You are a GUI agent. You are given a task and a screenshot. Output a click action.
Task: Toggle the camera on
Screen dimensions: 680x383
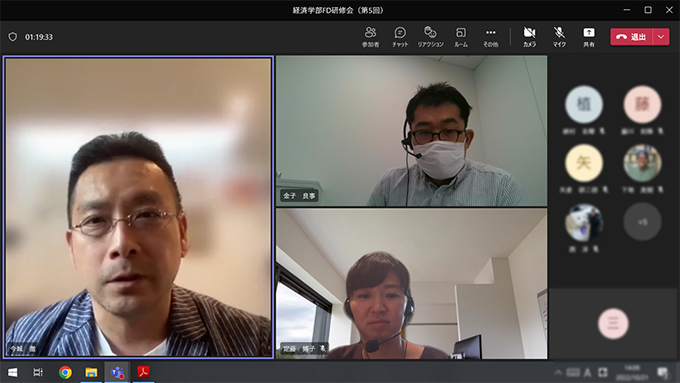tap(529, 37)
